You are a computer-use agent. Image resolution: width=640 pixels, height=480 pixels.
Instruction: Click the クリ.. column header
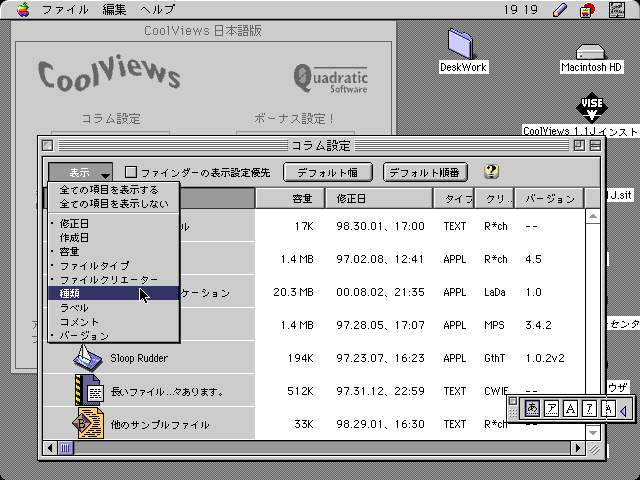pyautogui.click(x=495, y=199)
